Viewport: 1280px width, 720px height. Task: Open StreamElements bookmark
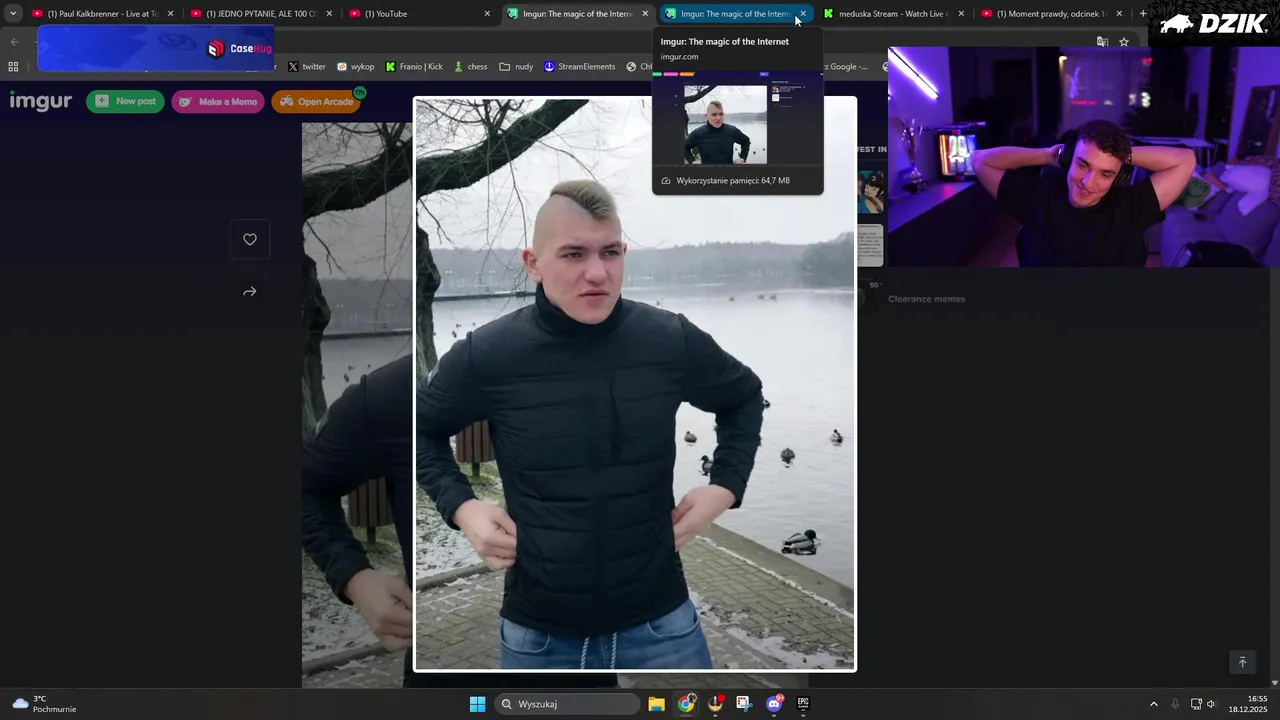point(579,67)
